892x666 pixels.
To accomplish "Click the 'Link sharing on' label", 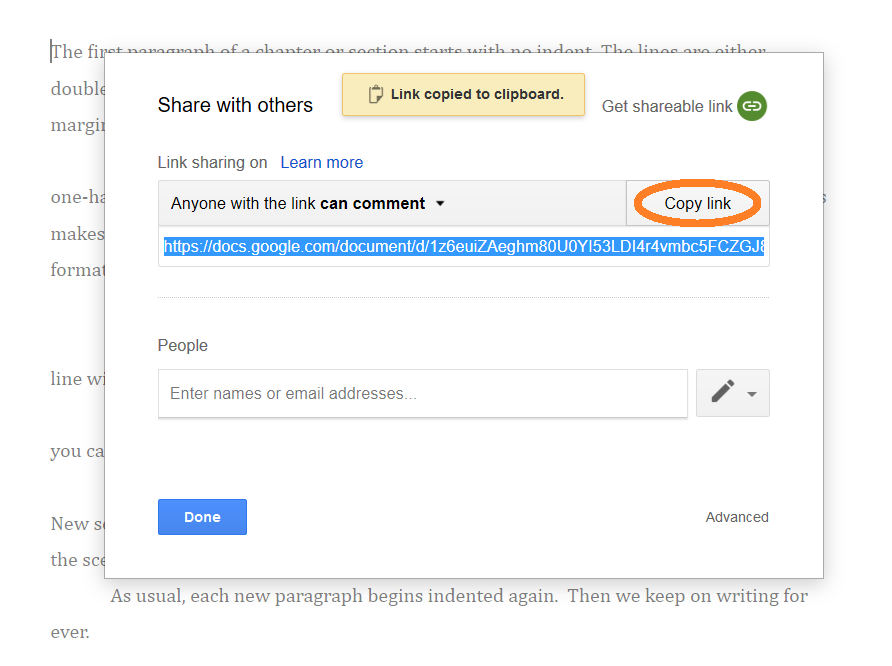I will [212, 162].
